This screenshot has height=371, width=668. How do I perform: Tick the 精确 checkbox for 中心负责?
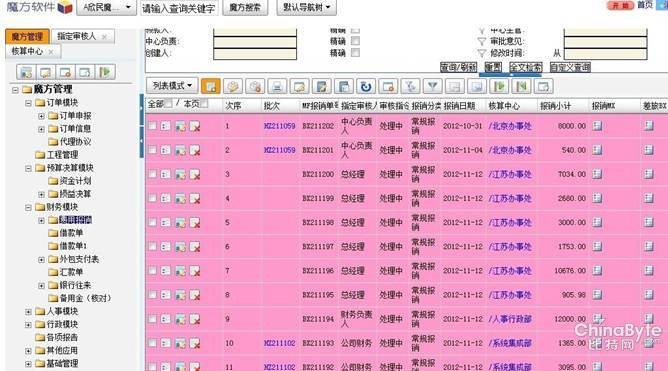[x=355, y=41]
